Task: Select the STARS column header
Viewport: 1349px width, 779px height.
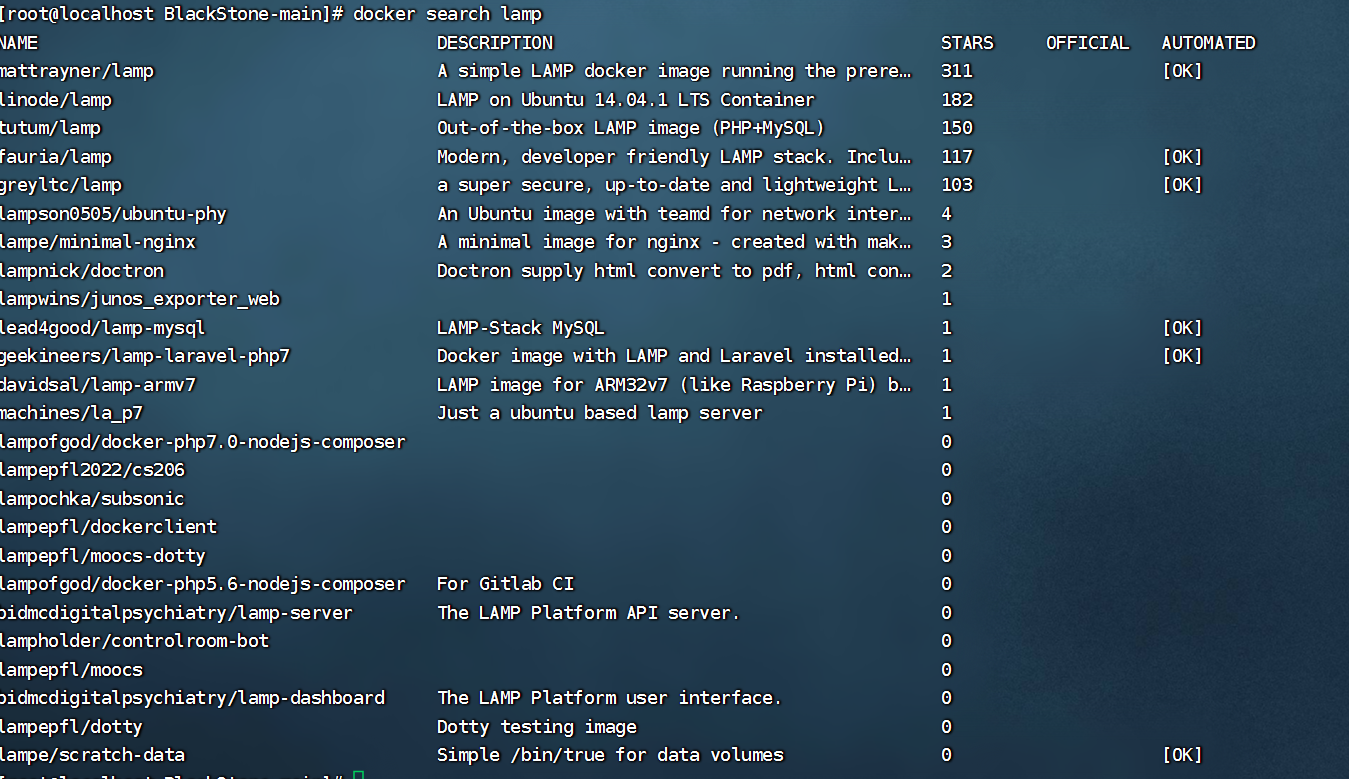Action: point(967,43)
